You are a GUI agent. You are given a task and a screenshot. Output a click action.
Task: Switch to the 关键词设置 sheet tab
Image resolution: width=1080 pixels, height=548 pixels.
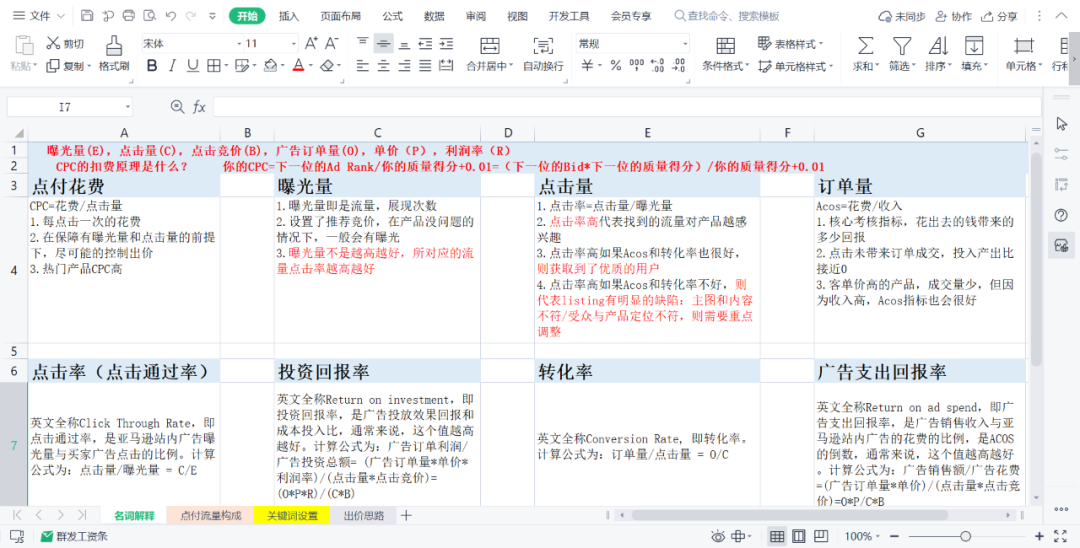coord(291,516)
